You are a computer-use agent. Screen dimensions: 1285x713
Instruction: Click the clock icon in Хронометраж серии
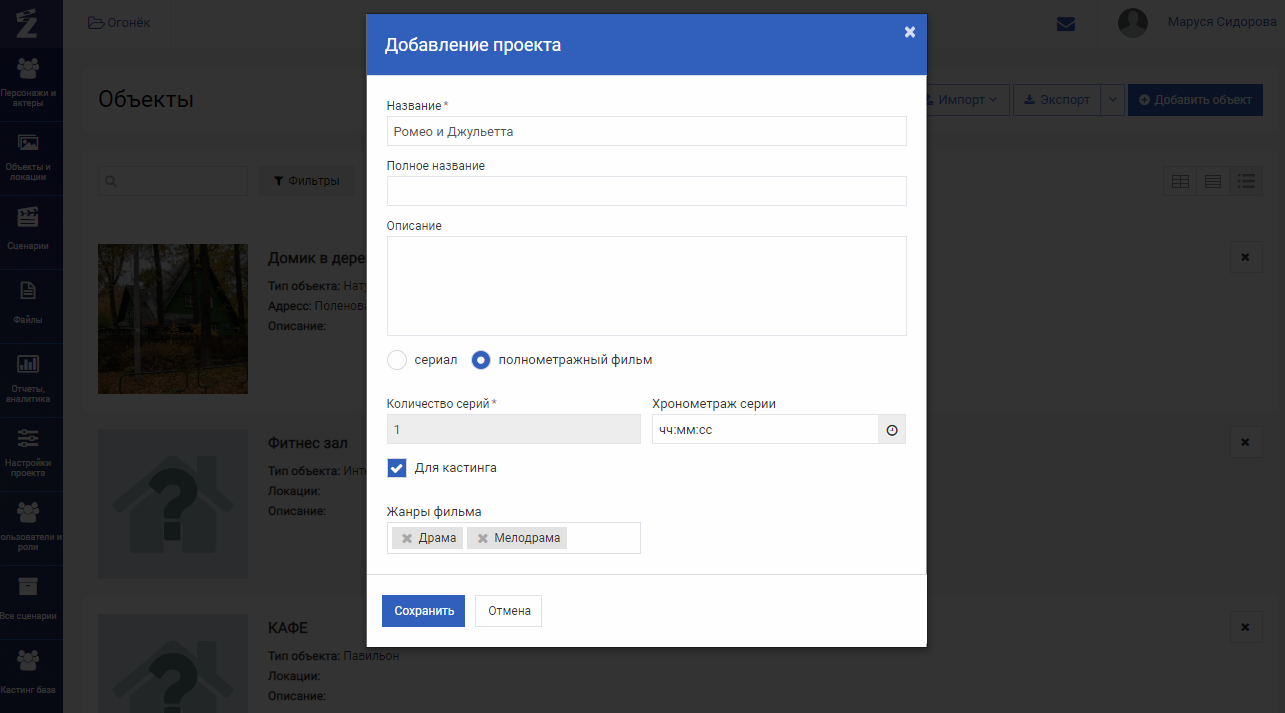(892, 430)
